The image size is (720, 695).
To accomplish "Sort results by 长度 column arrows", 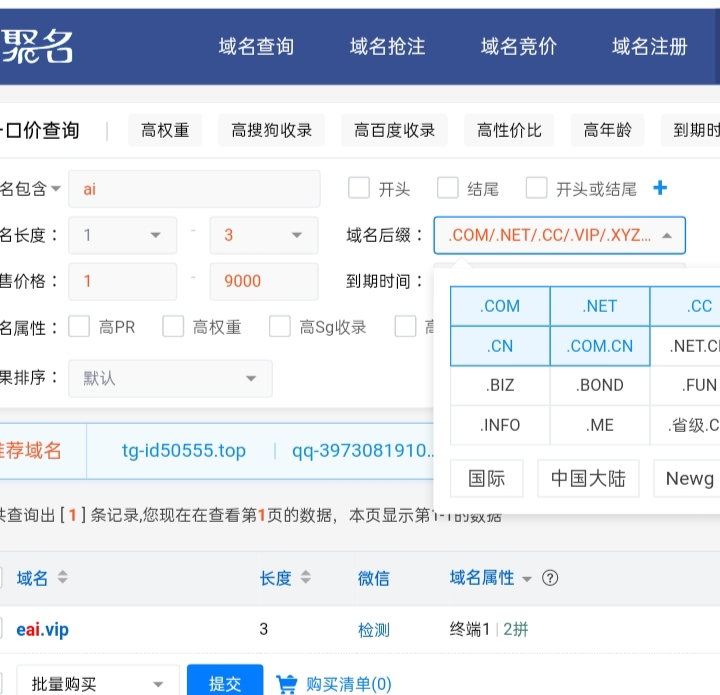I will [306, 578].
